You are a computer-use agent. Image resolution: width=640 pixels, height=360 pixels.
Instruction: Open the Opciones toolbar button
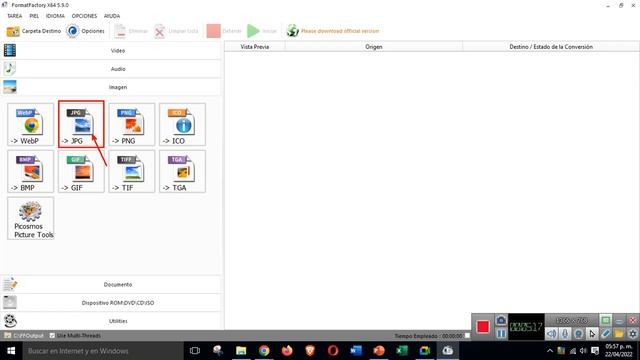85,31
